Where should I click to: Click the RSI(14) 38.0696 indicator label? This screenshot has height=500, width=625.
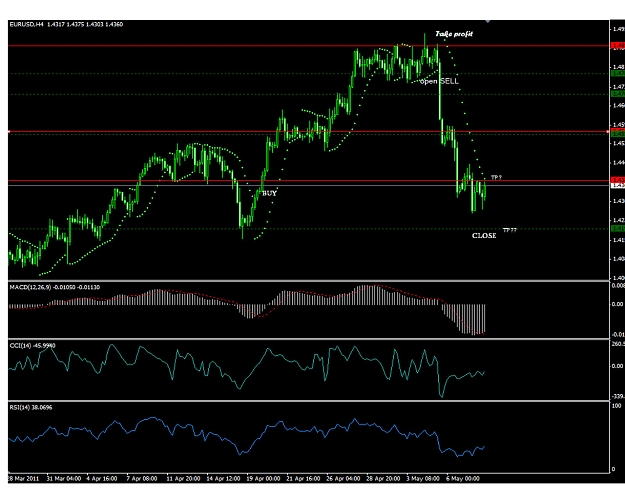click(31, 407)
